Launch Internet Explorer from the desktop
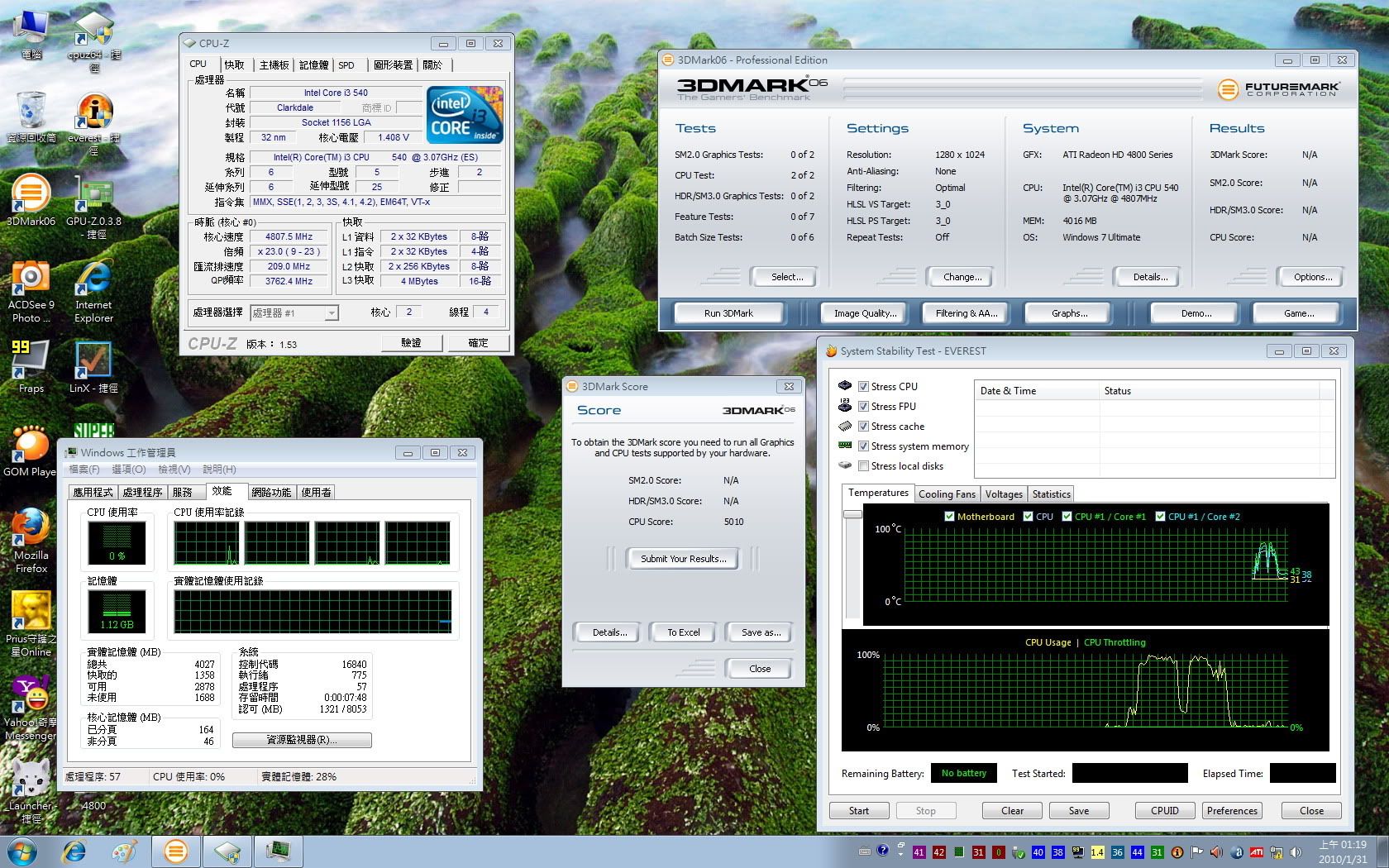This screenshot has width=1389, height=868. (x=93, y=291)
